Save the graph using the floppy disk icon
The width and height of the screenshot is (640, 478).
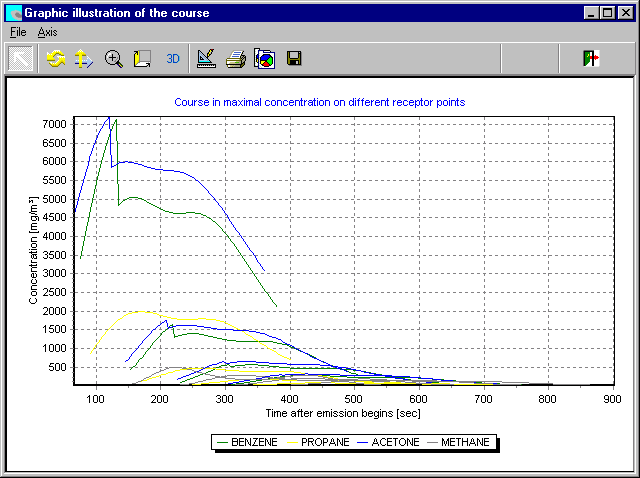(x=294, y=58)
